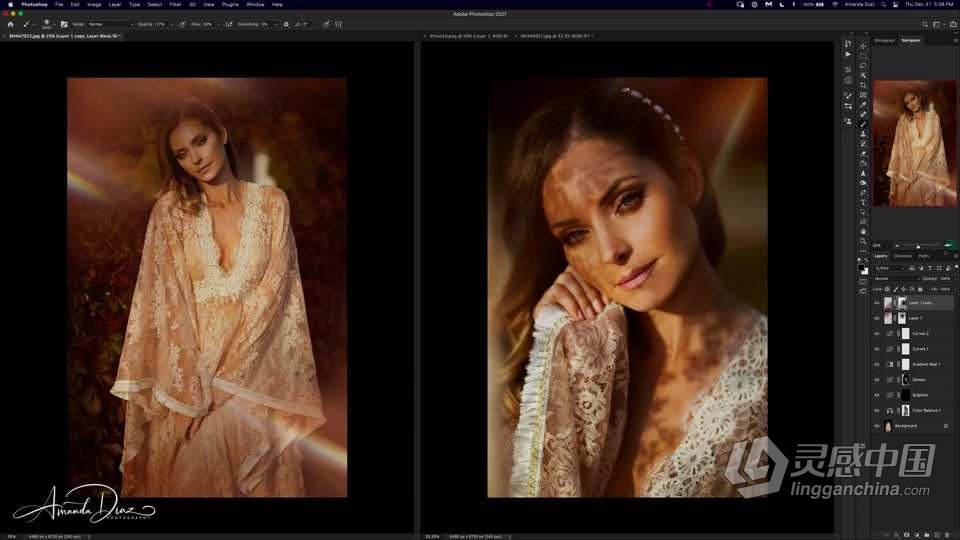960x540 pixels.
Task: Switch to the Navigator tab
Action: click(911, 40)
